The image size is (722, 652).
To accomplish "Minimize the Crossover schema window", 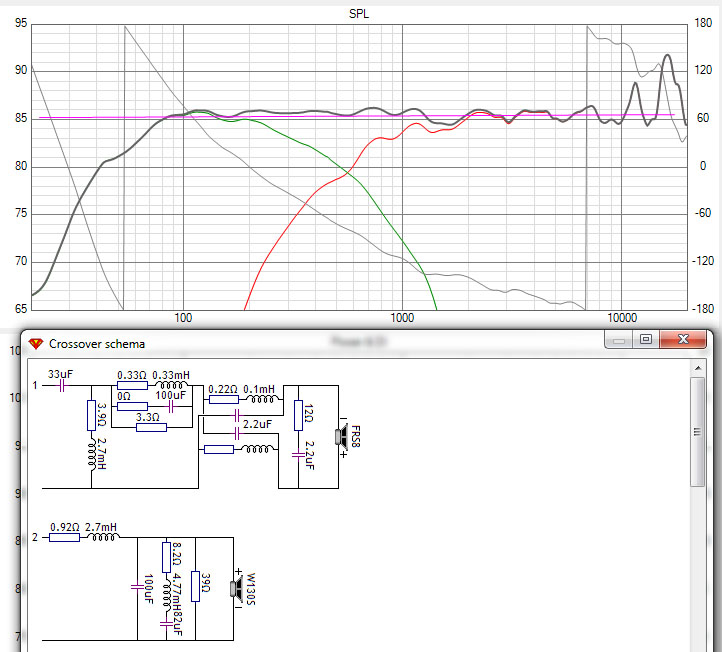I will point(618,339).
